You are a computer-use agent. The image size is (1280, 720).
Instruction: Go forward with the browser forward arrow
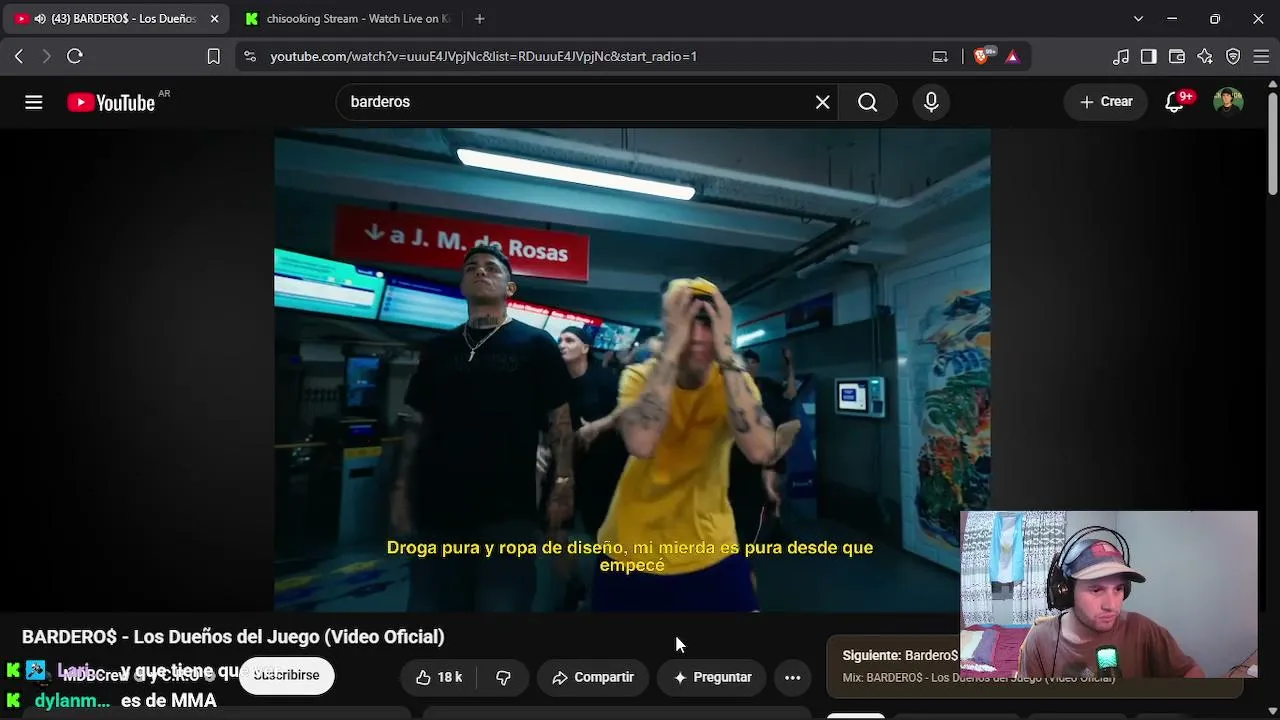[45, 56]
